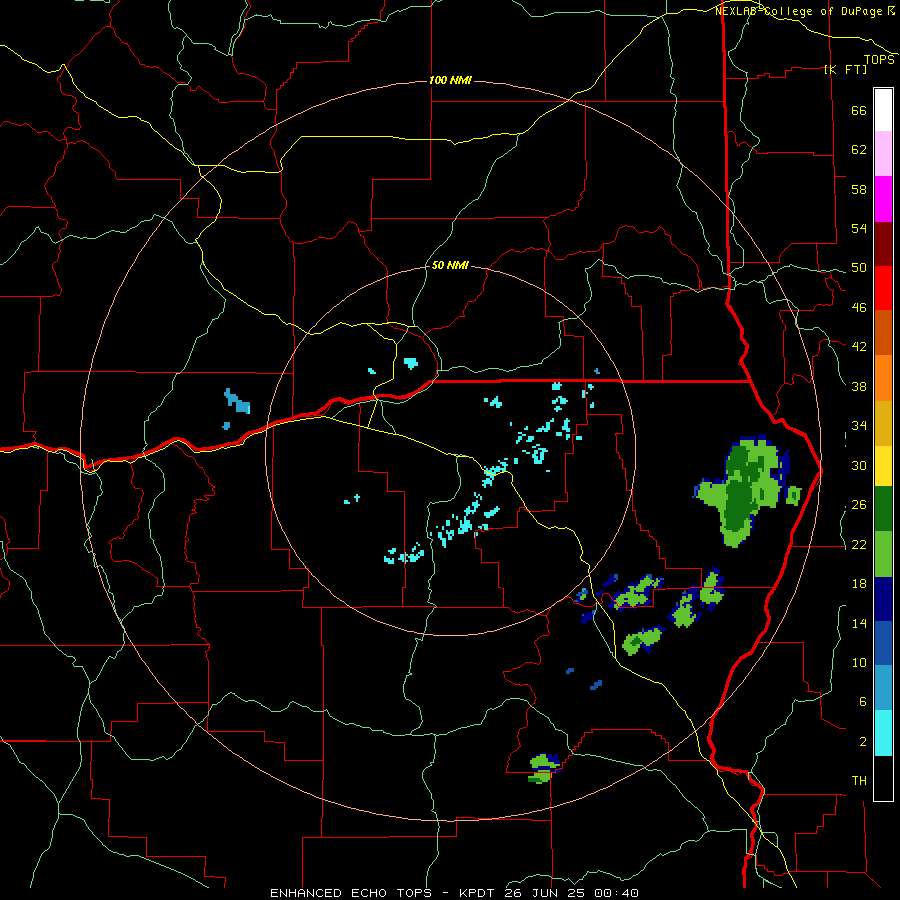Select the dark red legend swatch near 54
Screen dimensions: 900x900
pyautogui.click(x=883, y=244)
